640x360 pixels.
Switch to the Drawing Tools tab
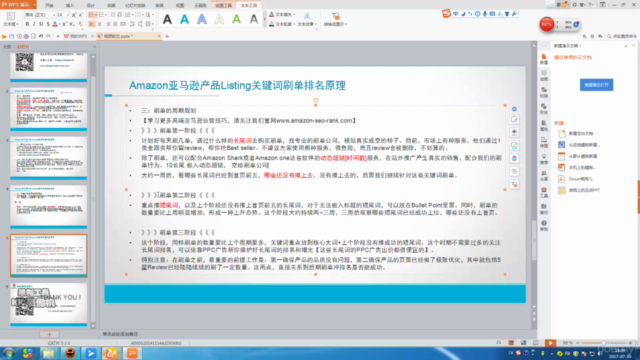point(224,5)
